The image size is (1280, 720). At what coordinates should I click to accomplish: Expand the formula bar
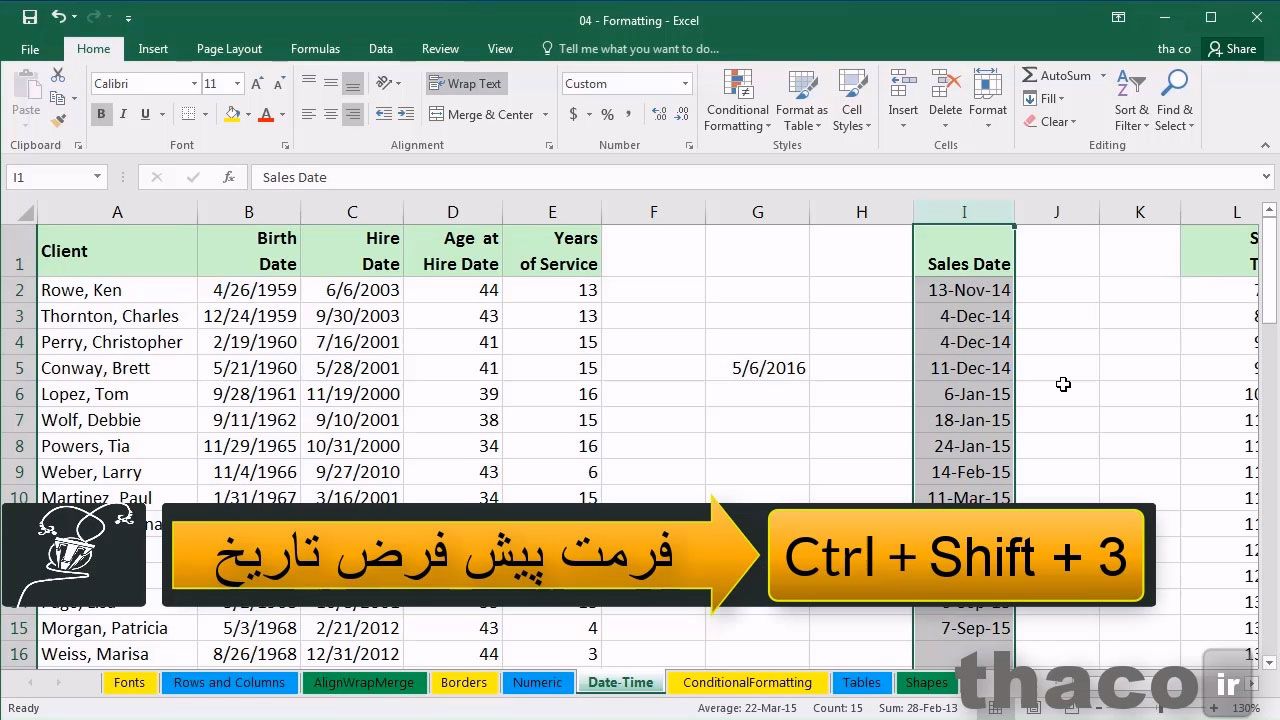point(1267,177)
